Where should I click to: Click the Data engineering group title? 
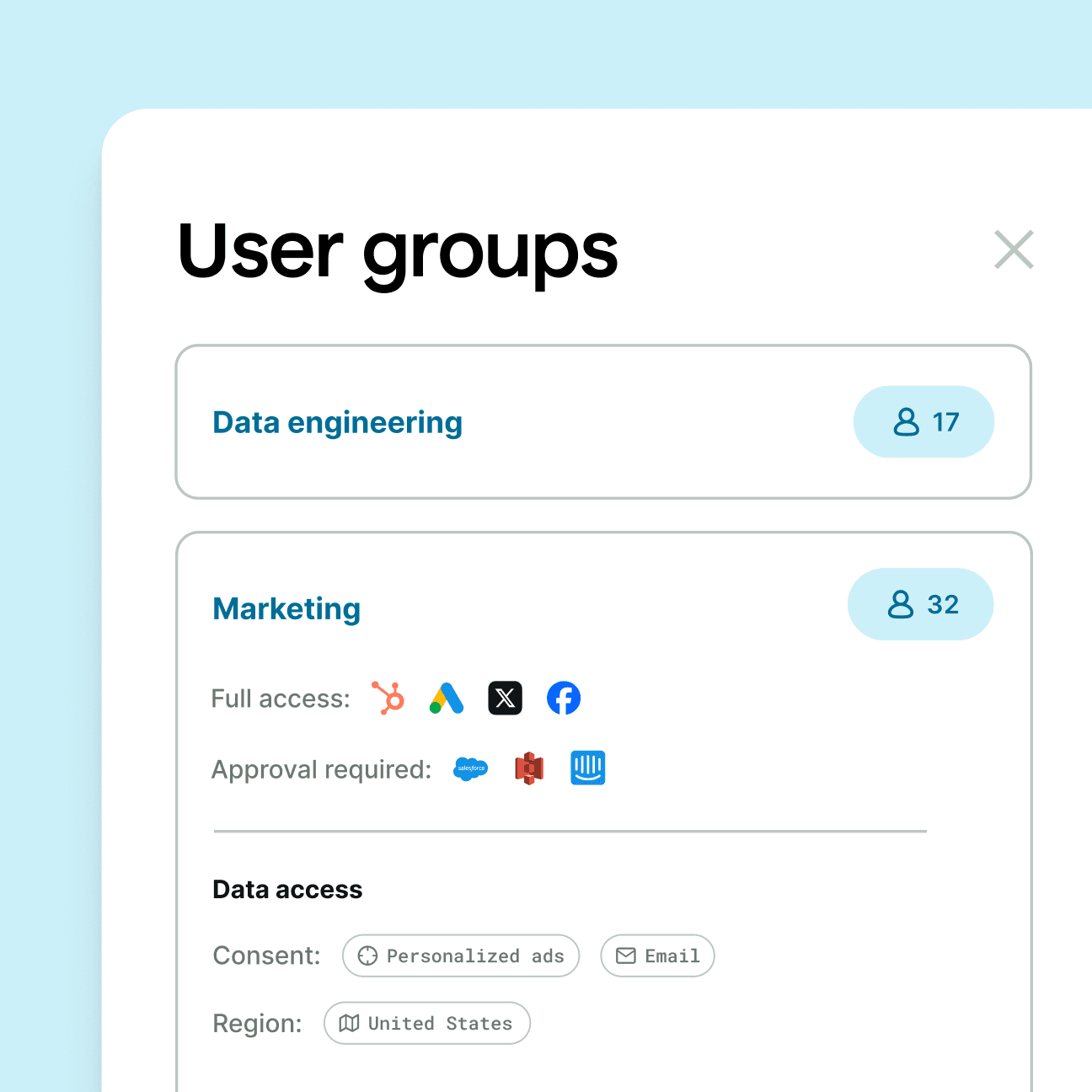[x=337, y=422]
